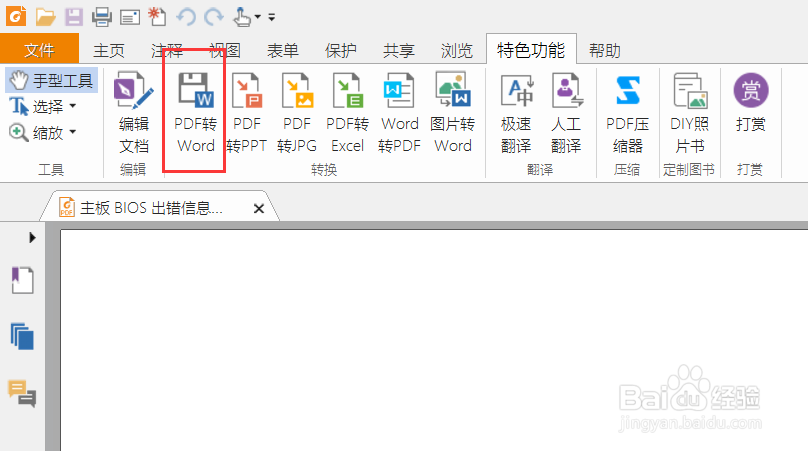
Task: Close the 主板 BIOS document tab
Action: [259, 208]
